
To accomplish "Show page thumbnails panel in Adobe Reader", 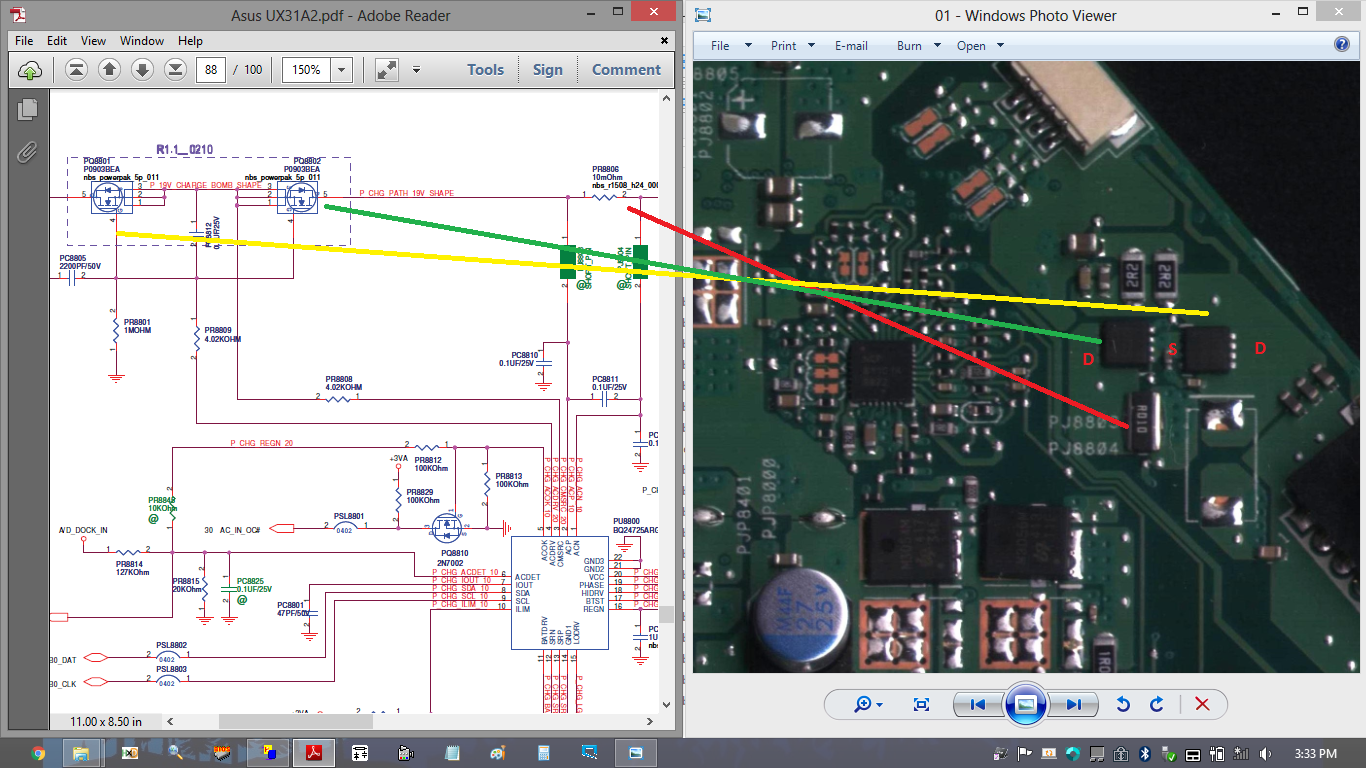I will tap(28, 109).
